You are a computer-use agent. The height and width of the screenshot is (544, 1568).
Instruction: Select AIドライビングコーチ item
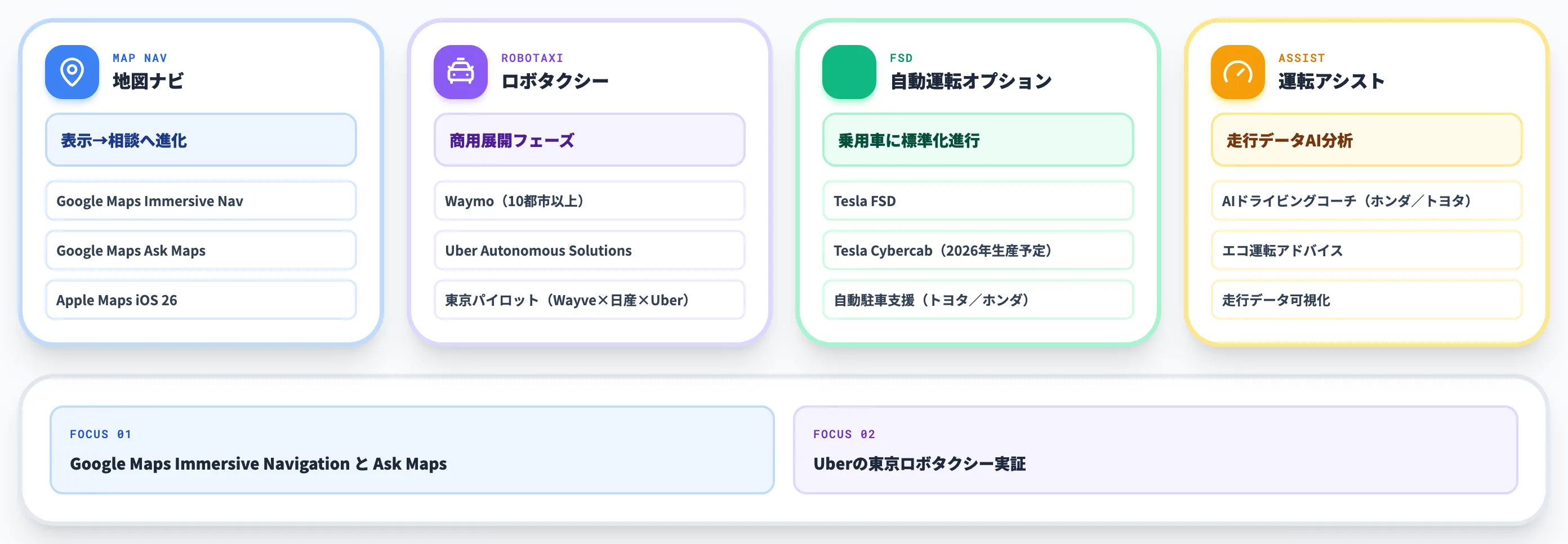coord(1366,201)
